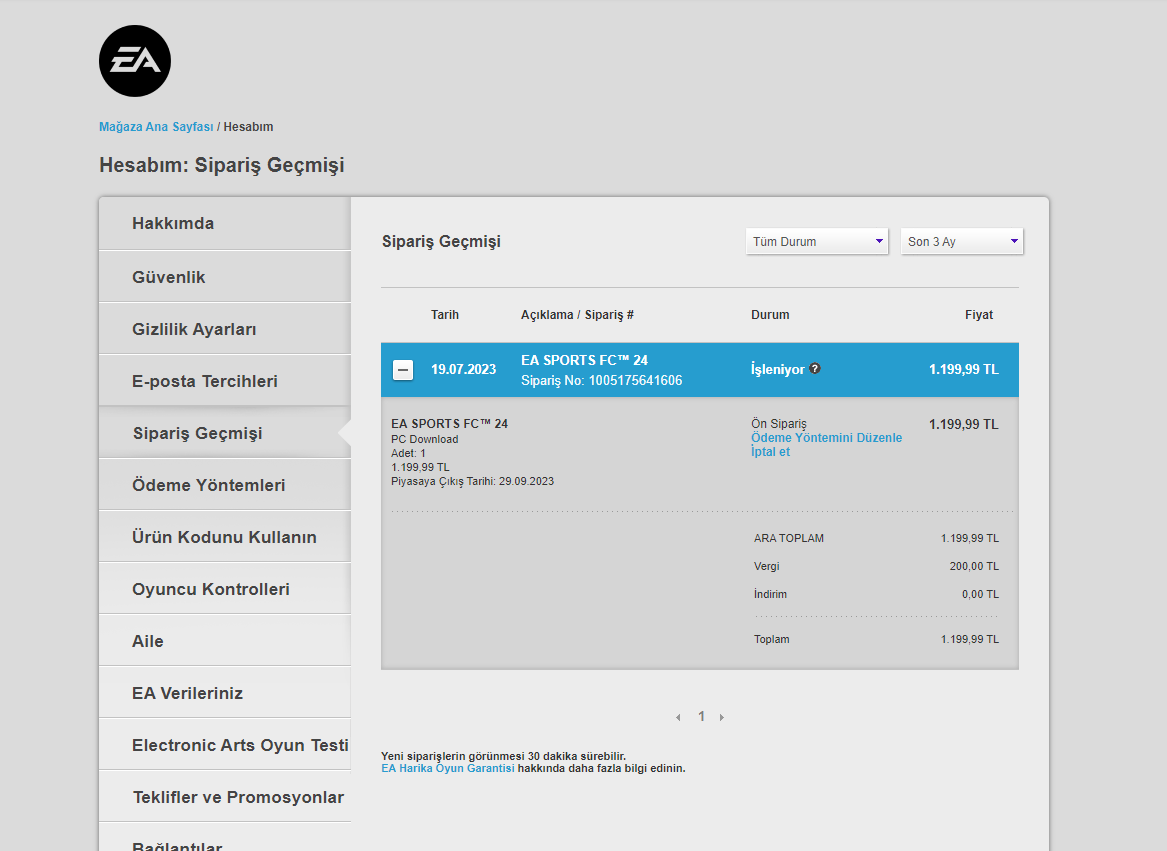
Task: Click Açıklama / Sipariş # column header
Action: click(578, 315)
